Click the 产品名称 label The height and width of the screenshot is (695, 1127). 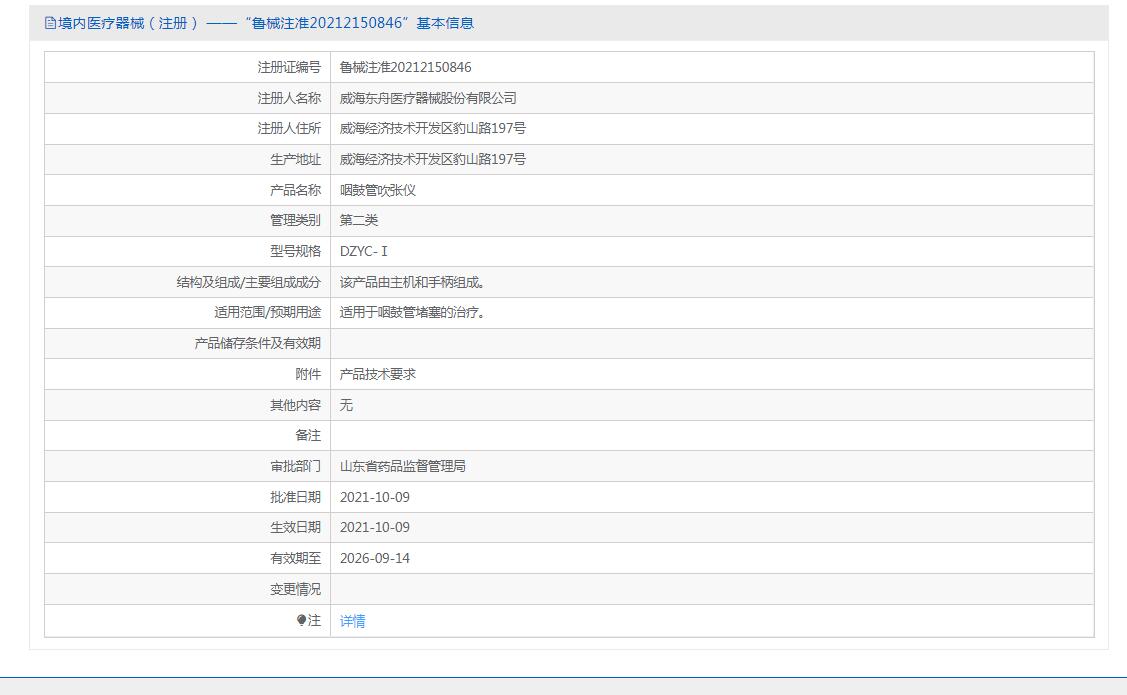pos(295,190)
